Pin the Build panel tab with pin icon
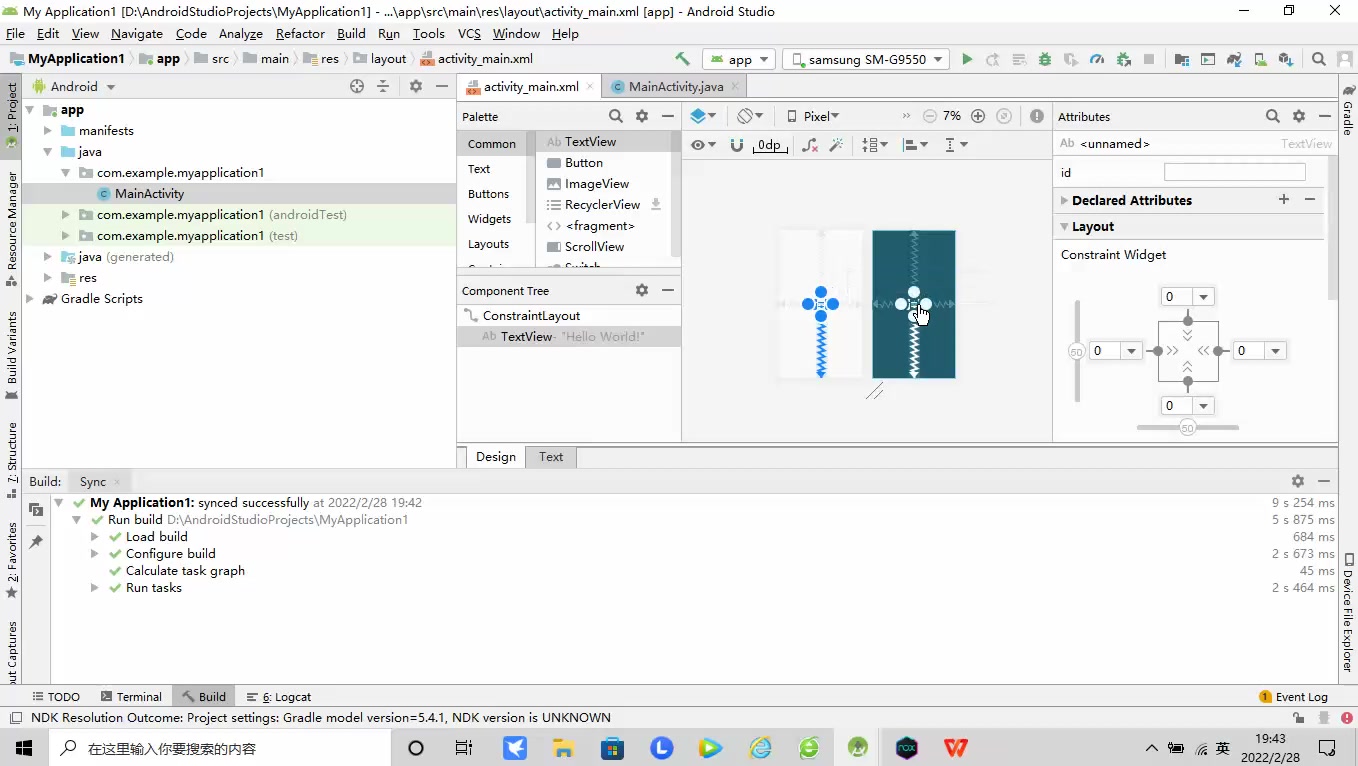Viewport: 1358px width, 766px height. point(36,541)
